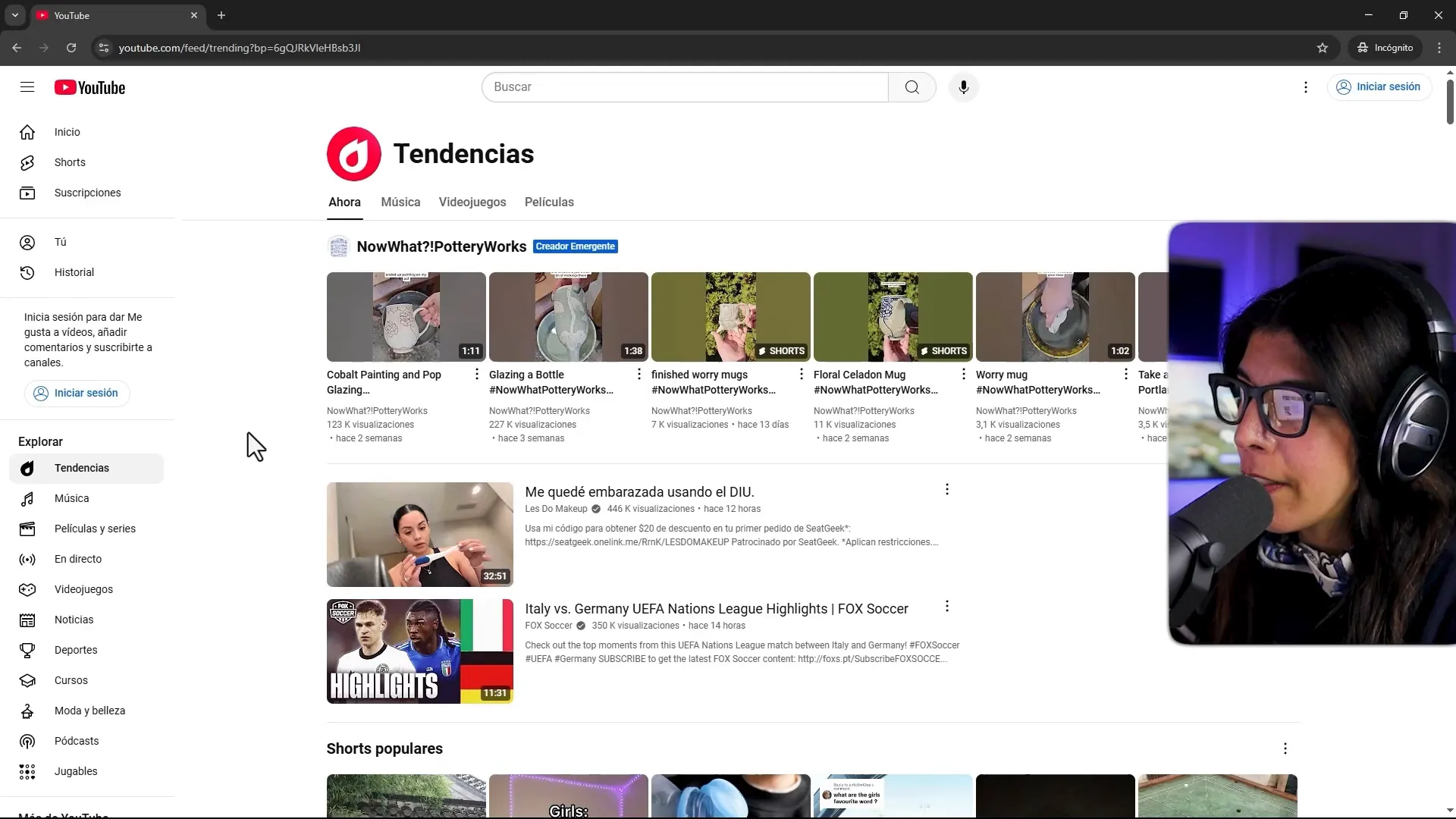1456x819 pixels.
Task: Open Películas y series in sidebar
Action: point(86,529)
